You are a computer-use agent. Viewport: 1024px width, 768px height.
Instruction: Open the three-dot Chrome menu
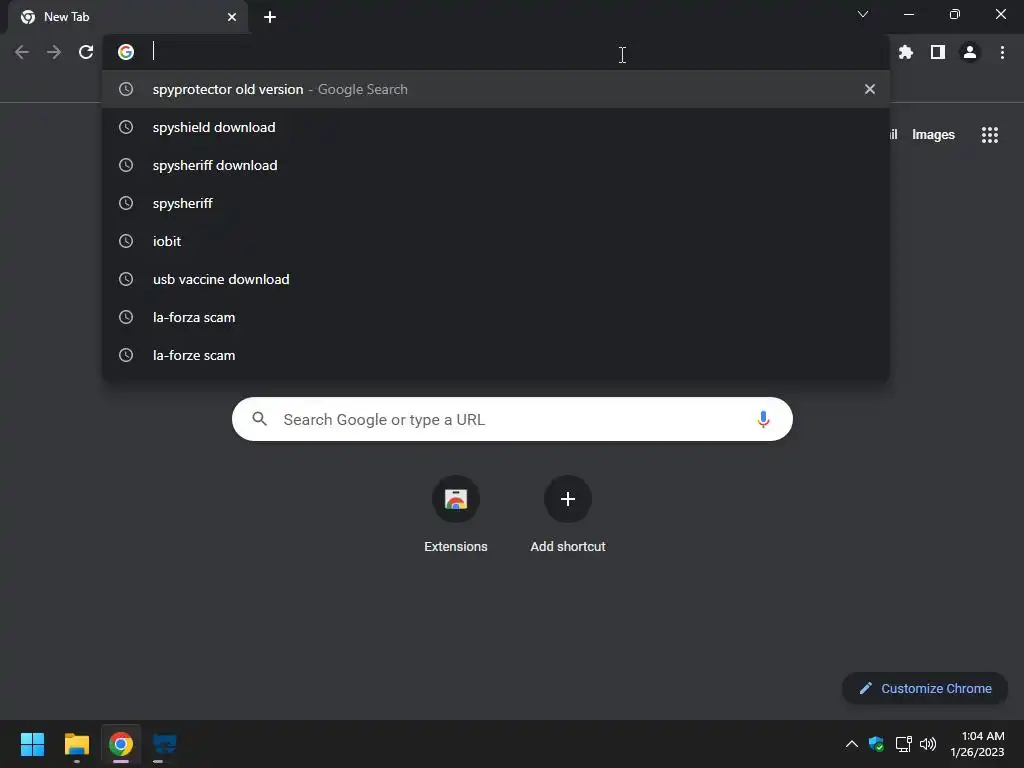pyautogui.click(x=1002, y=52)
